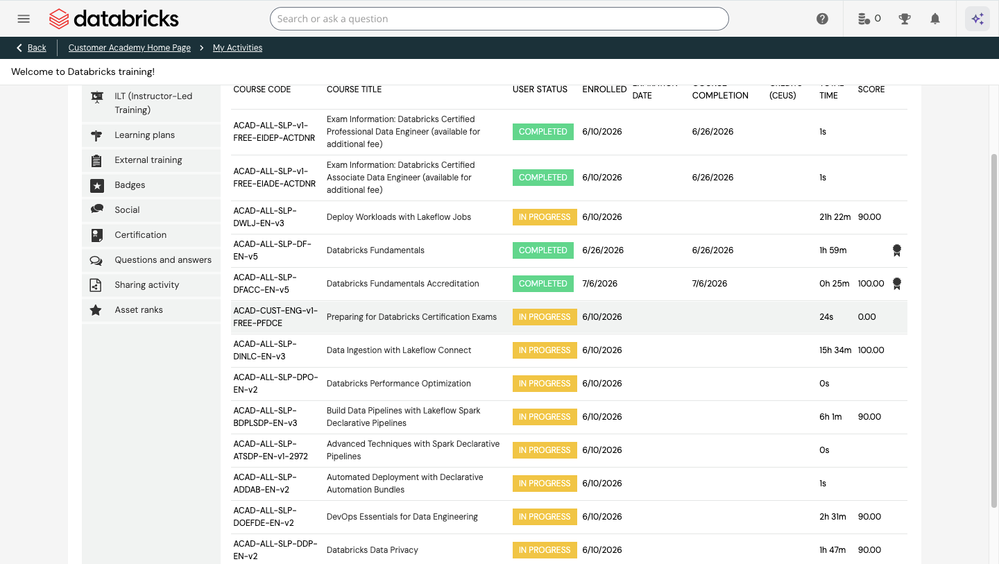Screen dimensions: 999x564
Task: Focus the Search or ask a question field
Action: click(x=499, y=18)
